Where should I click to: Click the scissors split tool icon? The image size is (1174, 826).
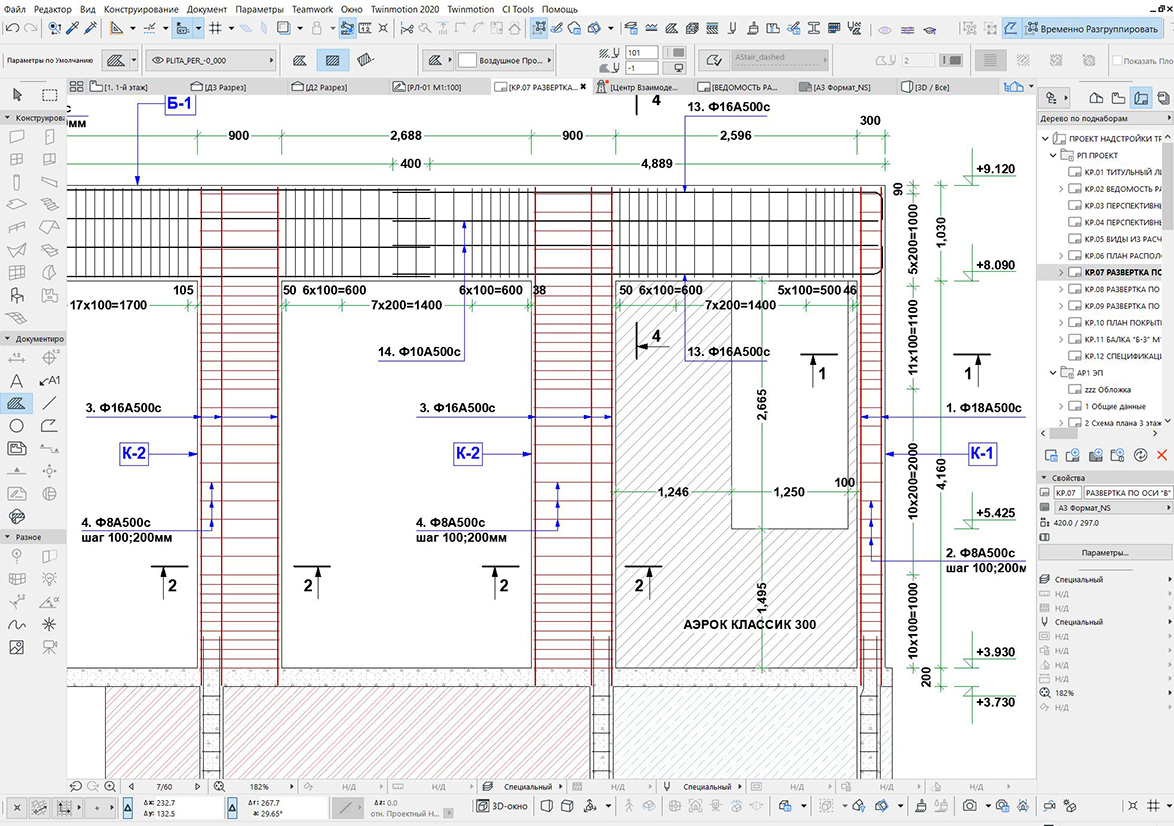[x=407, y=28]
